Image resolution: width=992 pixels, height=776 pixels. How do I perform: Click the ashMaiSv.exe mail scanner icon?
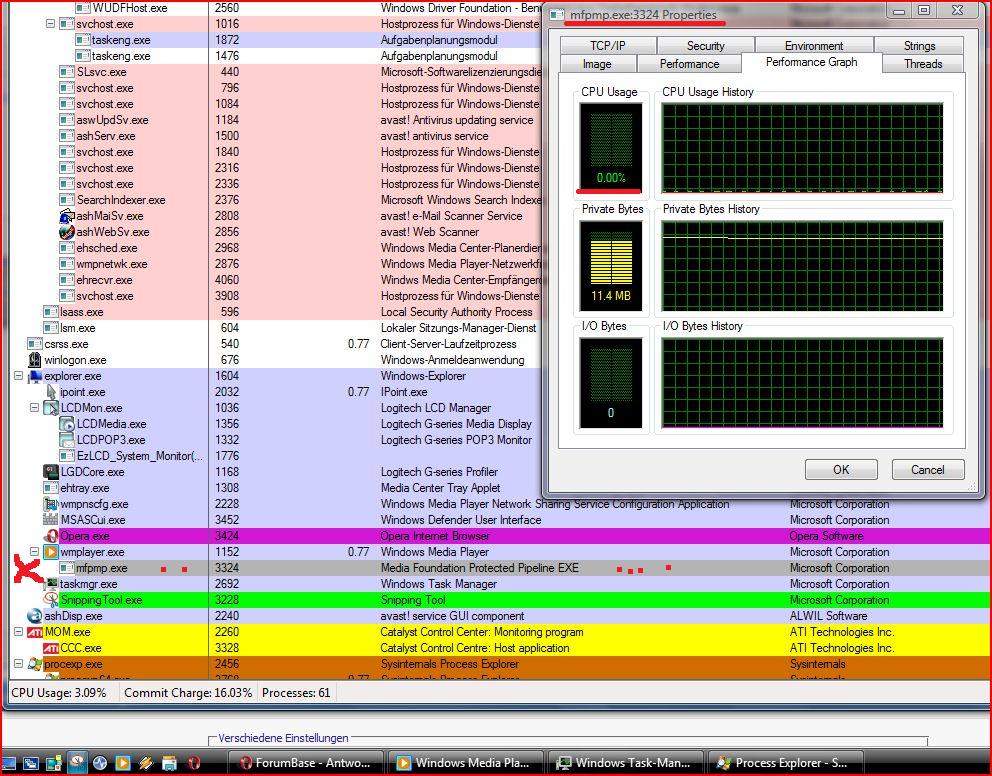67,216
